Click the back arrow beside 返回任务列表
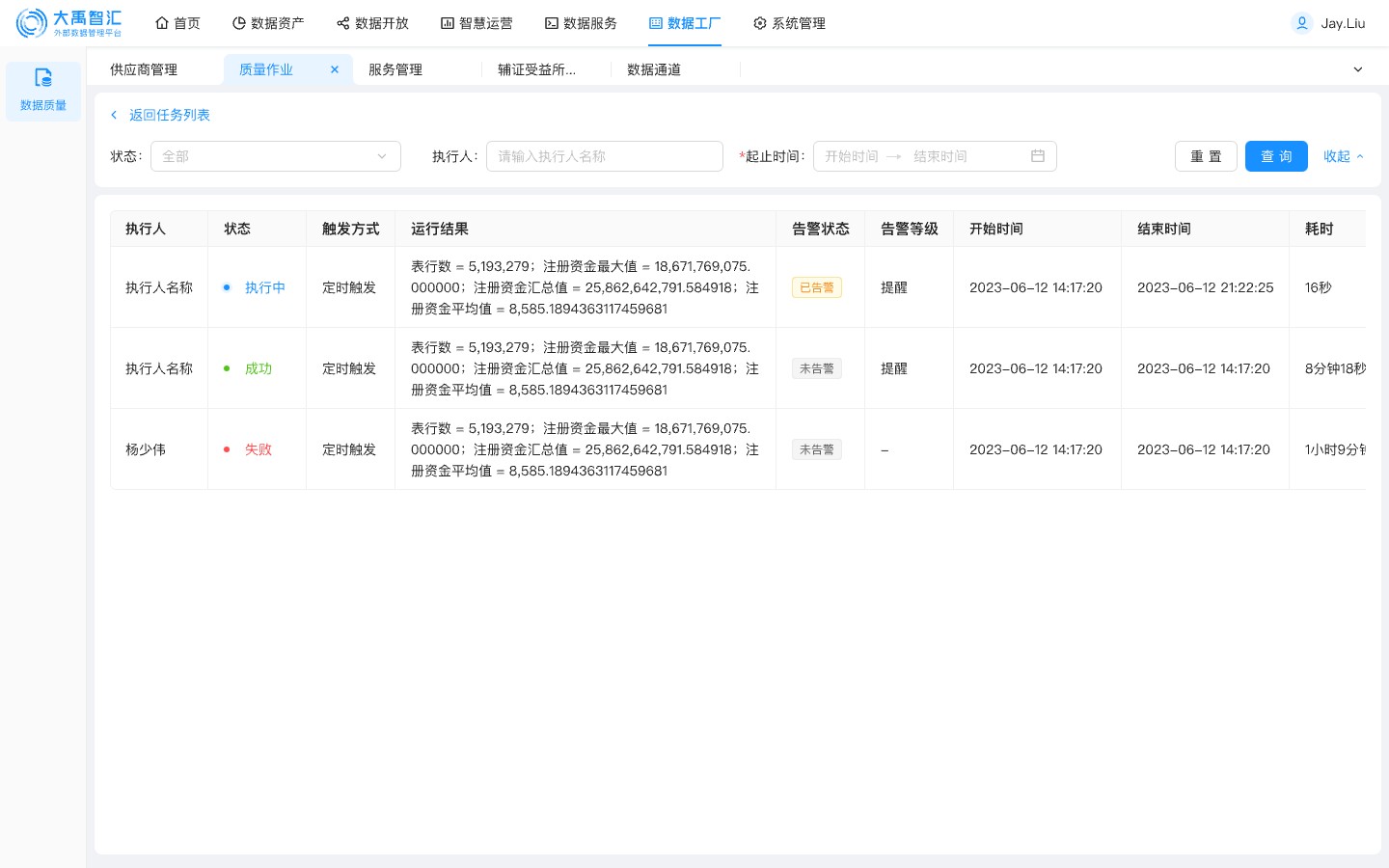Screen dimensions: 1389x868 [114, 115]
